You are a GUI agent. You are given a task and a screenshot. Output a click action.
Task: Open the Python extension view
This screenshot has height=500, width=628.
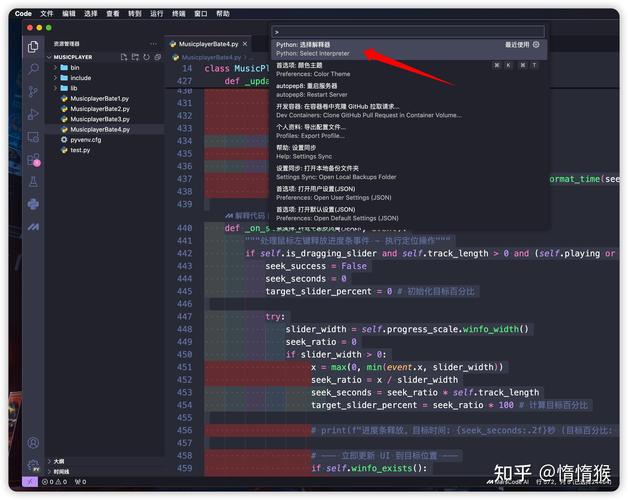(33, 204)
